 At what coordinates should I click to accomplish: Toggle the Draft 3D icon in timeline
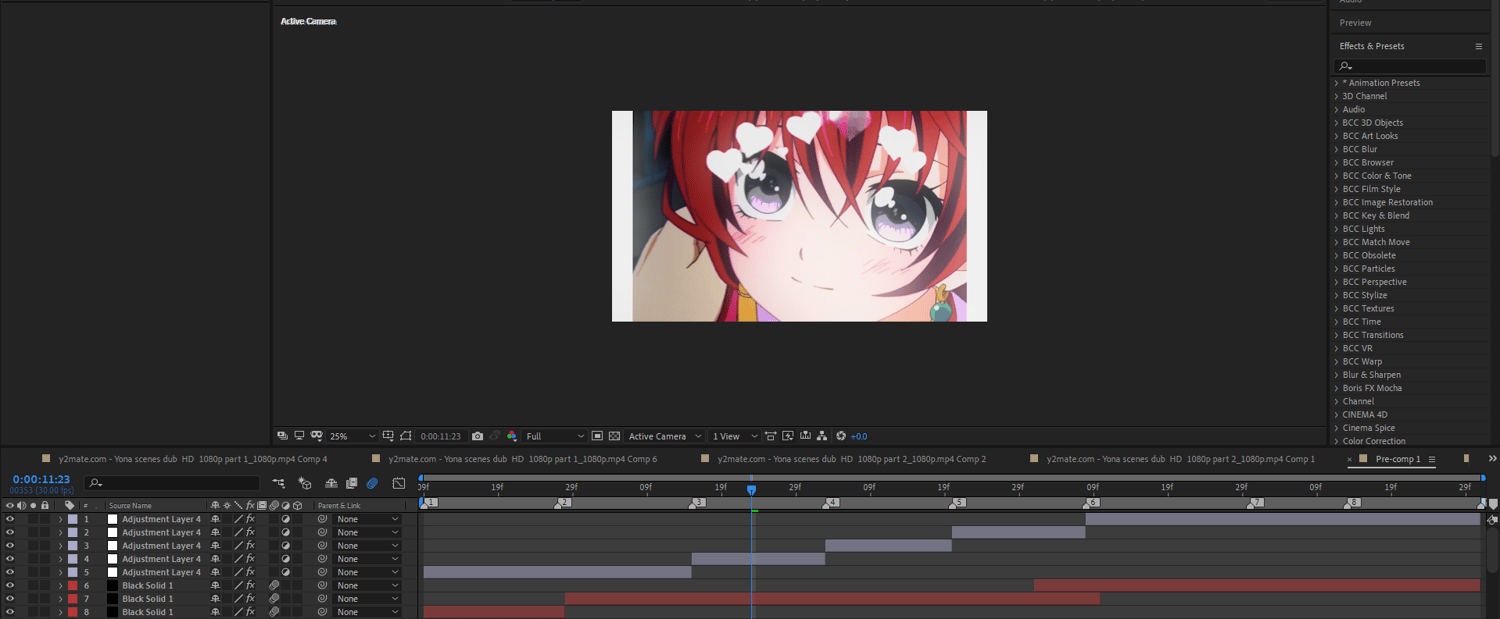tap(305, 483)
